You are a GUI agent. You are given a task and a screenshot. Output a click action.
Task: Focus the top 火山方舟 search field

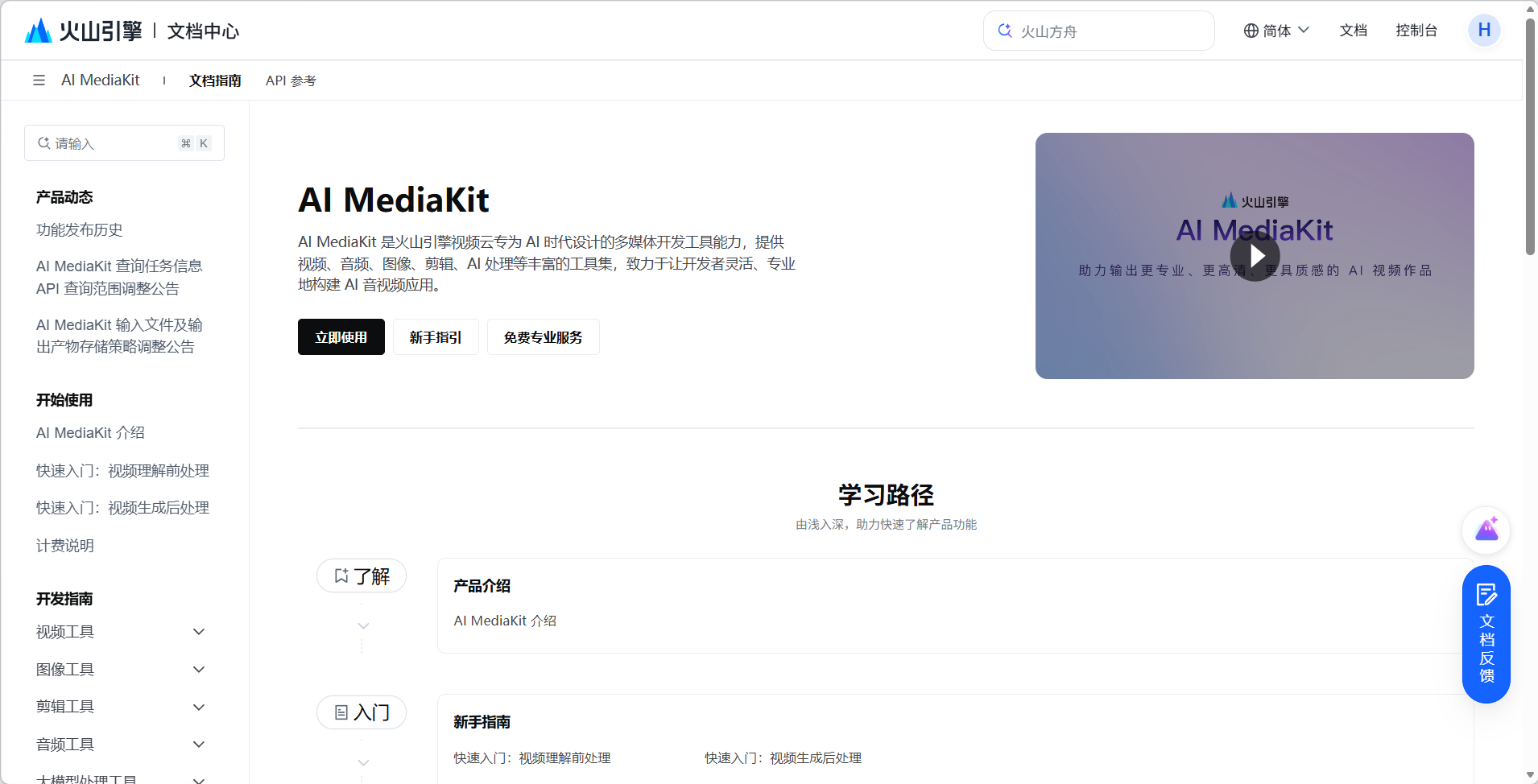[1099, 31]
